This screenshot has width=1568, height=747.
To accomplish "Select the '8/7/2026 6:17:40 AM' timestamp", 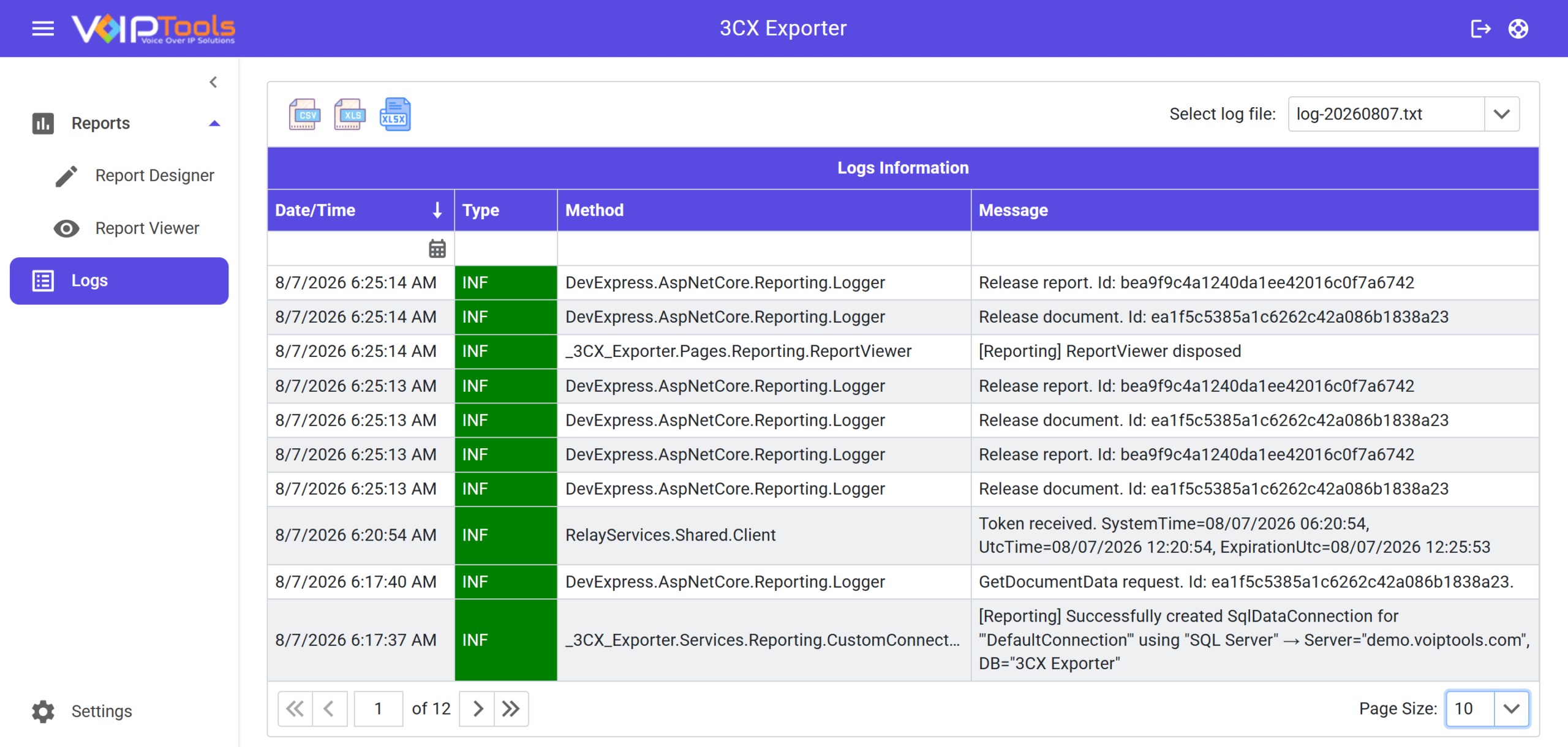I will tap(356, 582).
